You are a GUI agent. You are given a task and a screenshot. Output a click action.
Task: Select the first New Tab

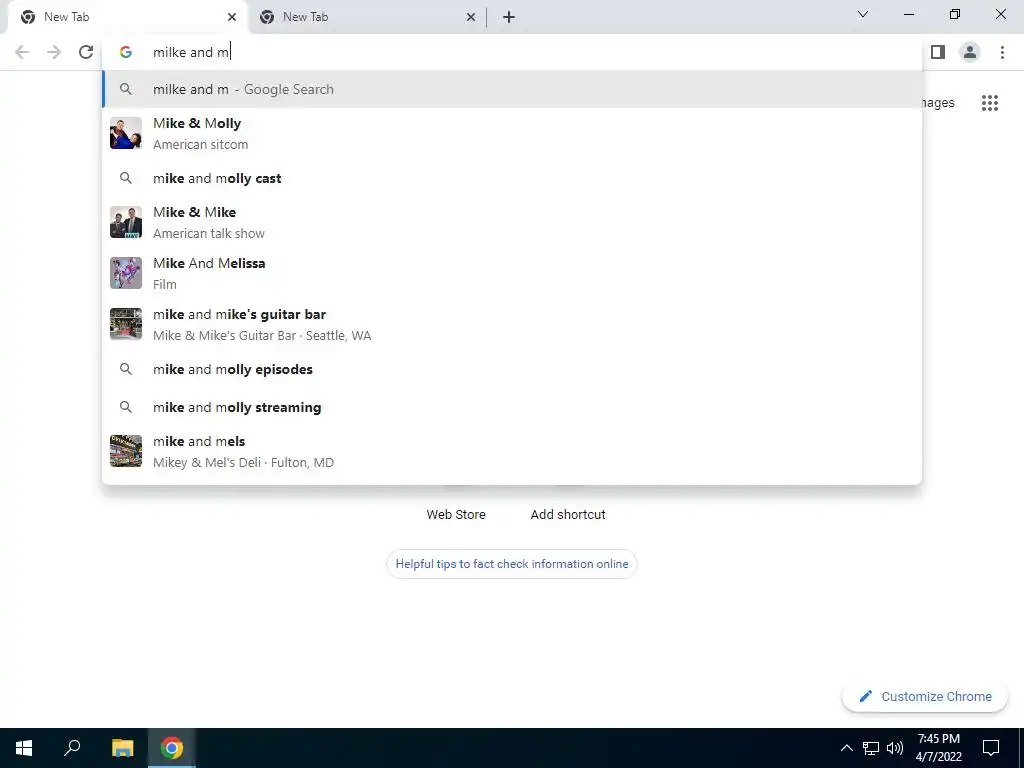[x=127, y=17]
